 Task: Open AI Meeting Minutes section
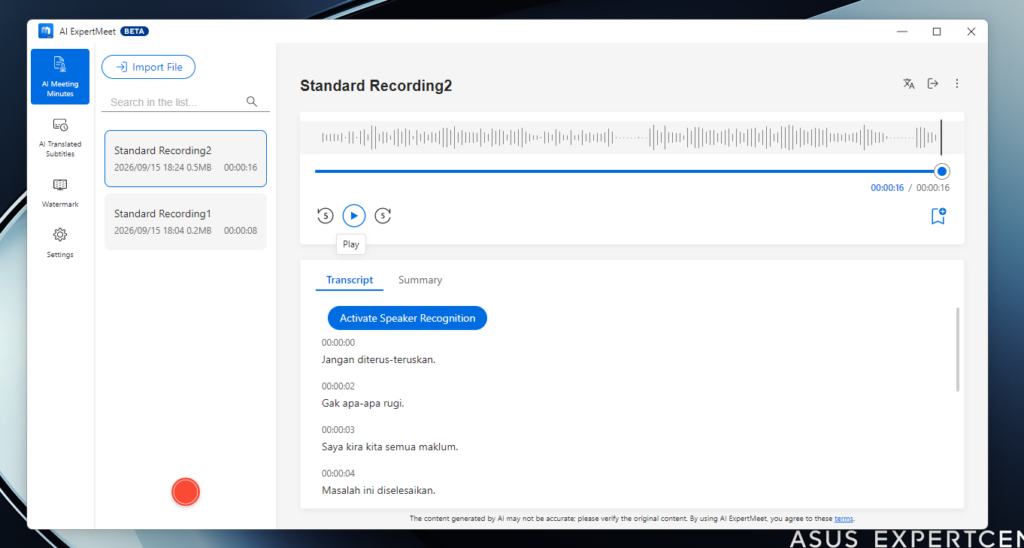pos(60,76)
